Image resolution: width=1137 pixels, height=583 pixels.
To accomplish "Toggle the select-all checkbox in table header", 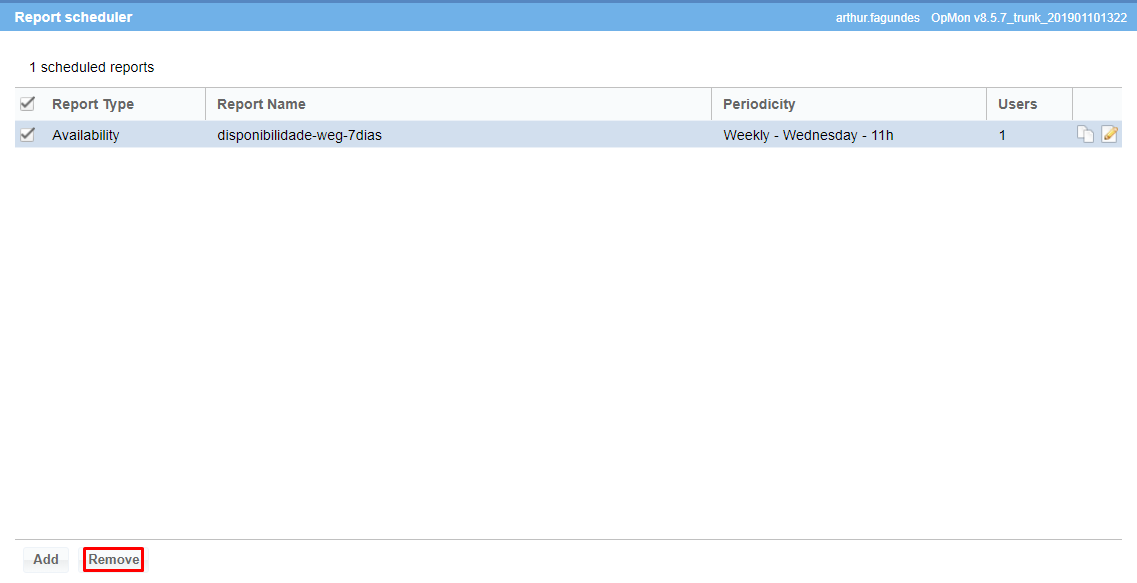I will pyautogui.click(x=28, y=104).
